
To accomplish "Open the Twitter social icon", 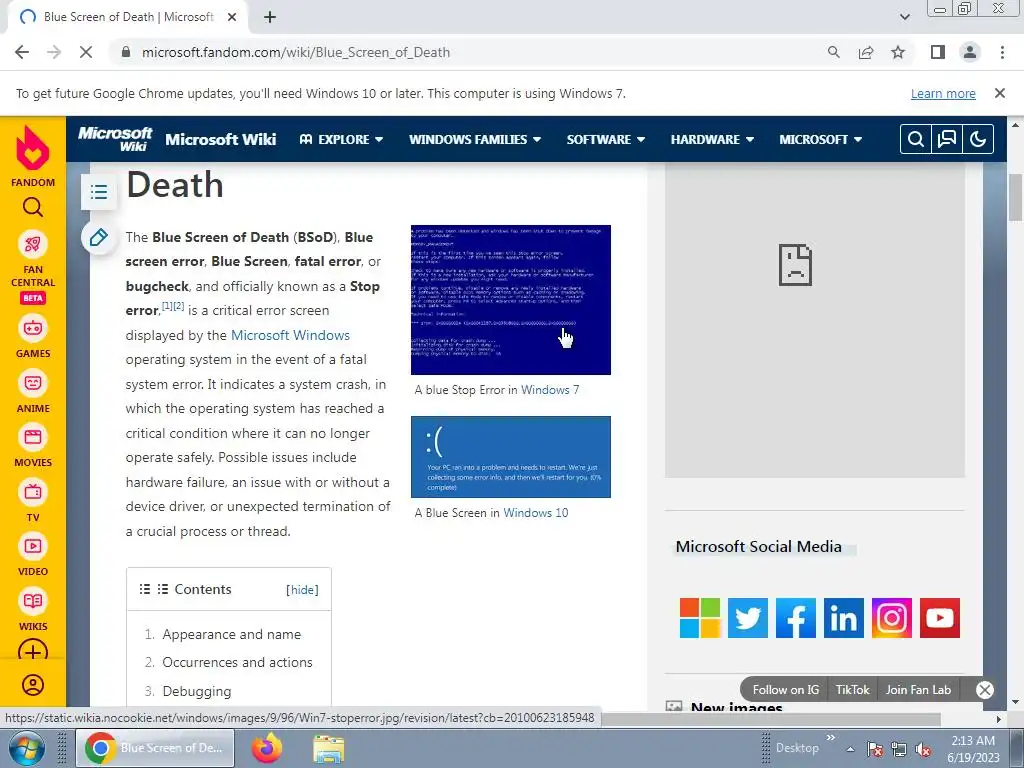I will (x=748, y=618).
